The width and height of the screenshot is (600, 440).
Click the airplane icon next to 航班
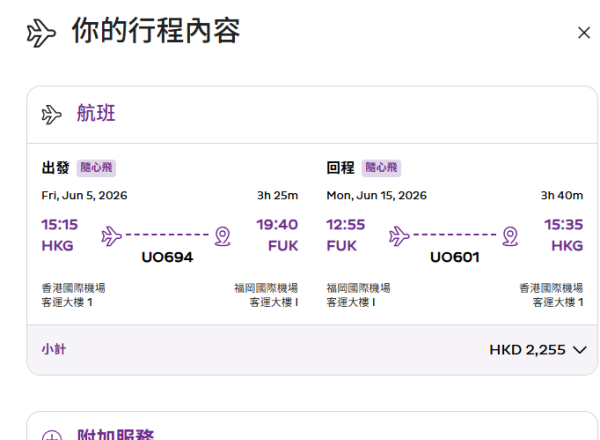pos(51,114)
